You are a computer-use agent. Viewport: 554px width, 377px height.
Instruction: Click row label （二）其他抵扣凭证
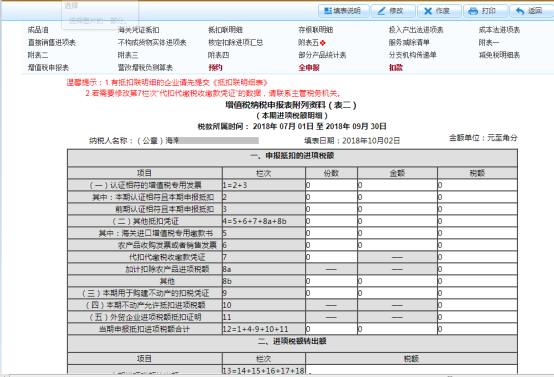pyautogui.click(x=146, y=221)
